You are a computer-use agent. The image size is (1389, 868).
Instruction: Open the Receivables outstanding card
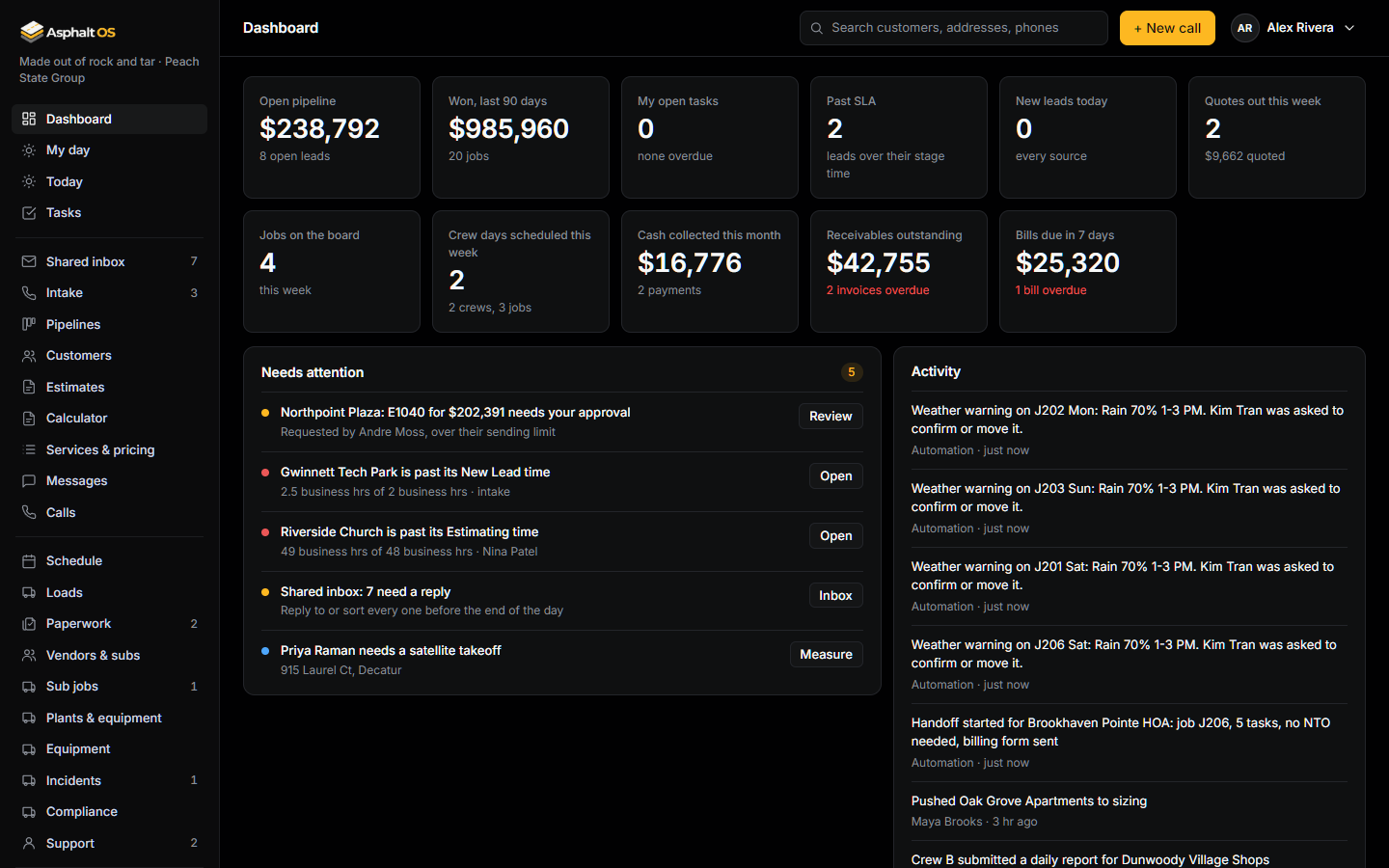click(x=899, y=272)
